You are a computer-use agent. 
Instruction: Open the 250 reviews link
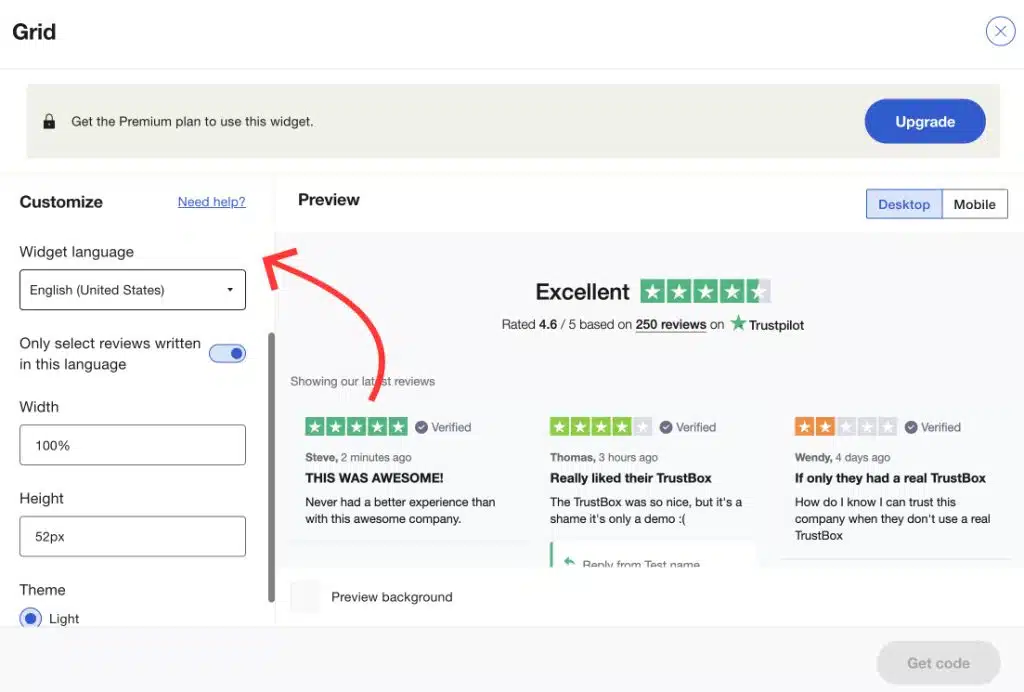coord(671,325)
